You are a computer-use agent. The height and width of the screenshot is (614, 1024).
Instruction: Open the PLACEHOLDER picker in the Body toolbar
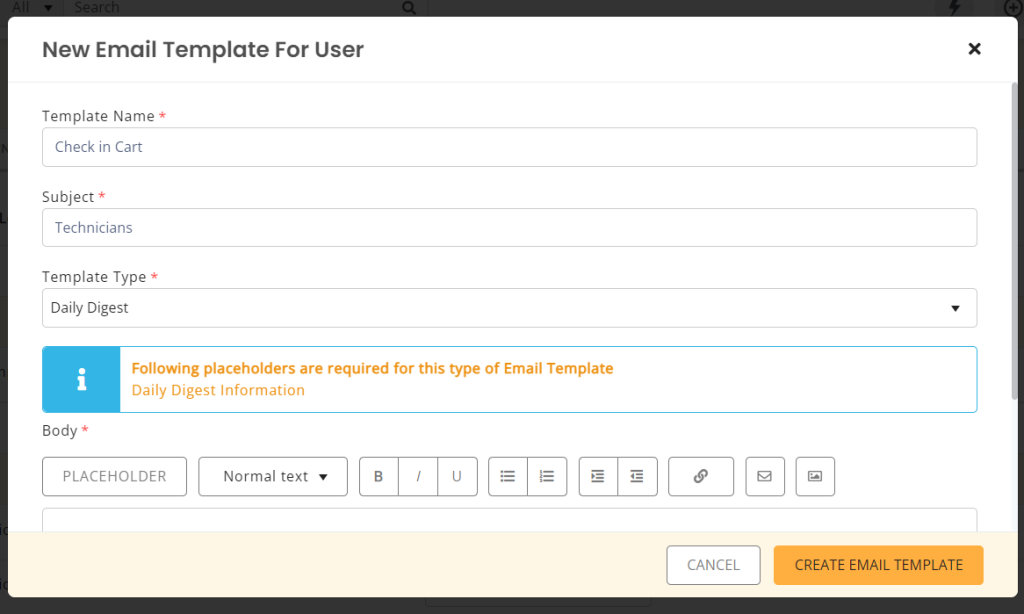point(114,476)
